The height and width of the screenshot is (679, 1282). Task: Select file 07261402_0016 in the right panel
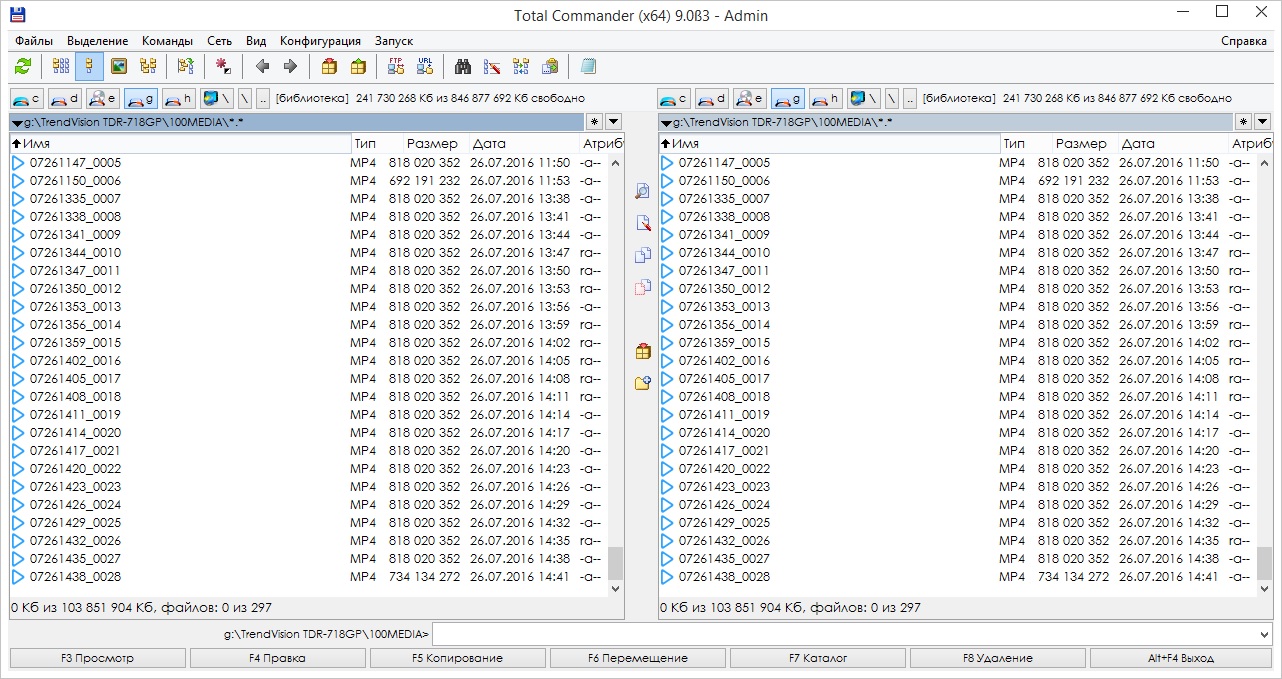[724, 361]
